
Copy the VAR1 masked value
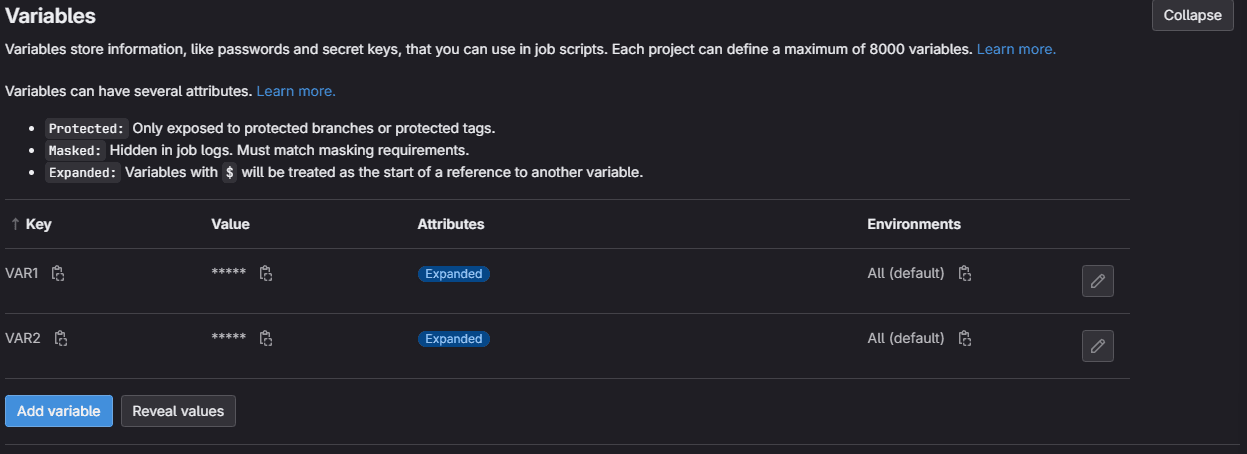tap(266, 273)
